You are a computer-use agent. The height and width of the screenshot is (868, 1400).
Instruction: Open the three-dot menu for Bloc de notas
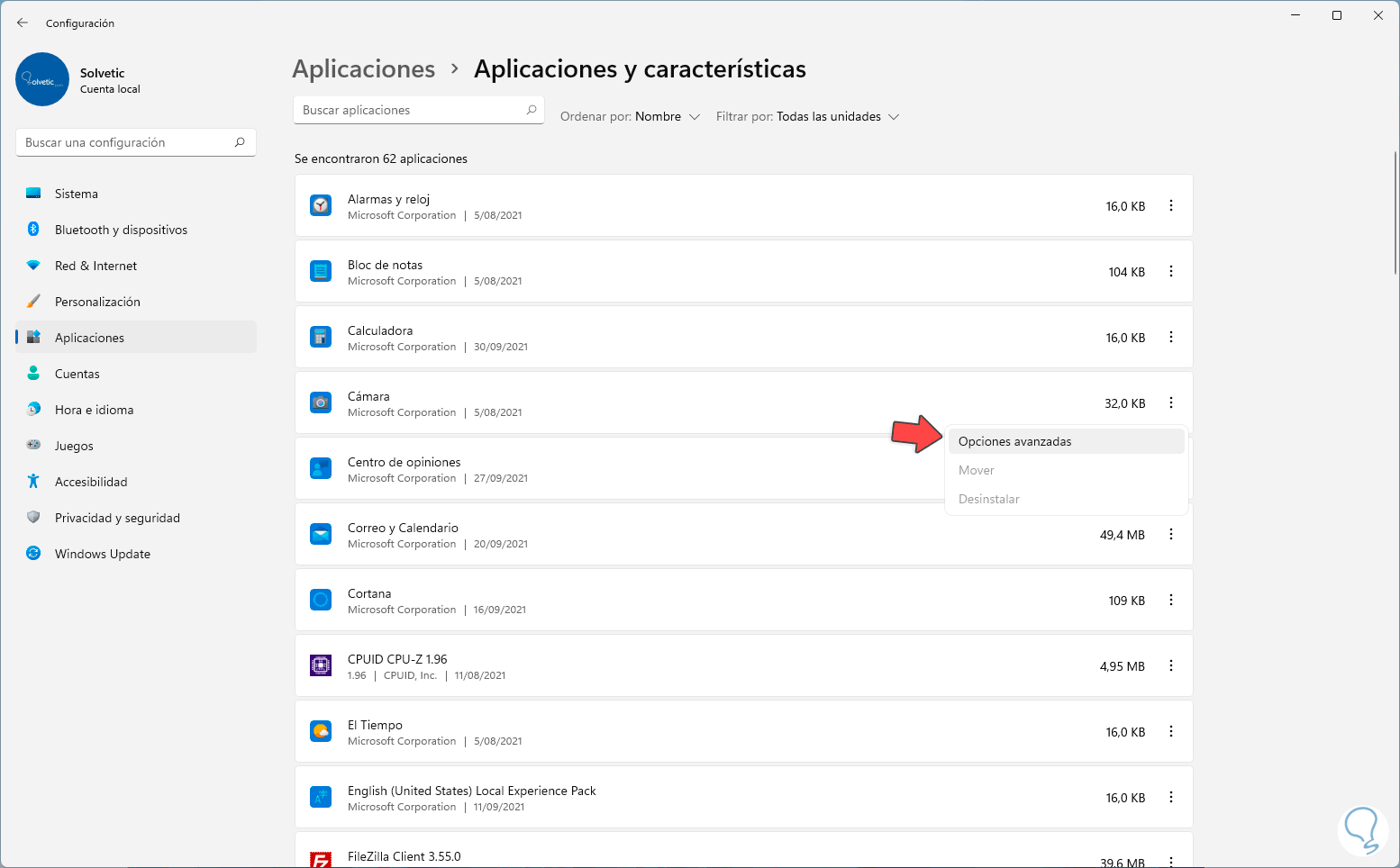tap(1171, 271)
